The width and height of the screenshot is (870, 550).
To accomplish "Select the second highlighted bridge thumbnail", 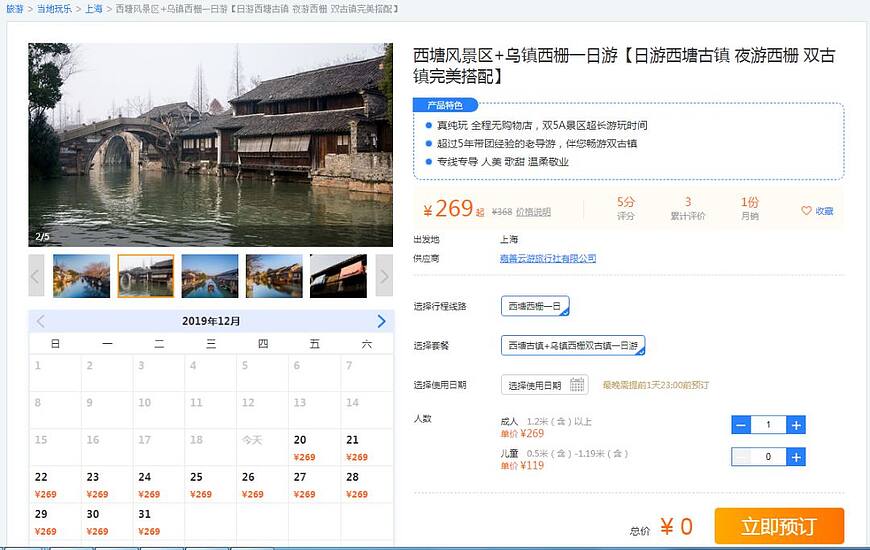I will 146,276.
